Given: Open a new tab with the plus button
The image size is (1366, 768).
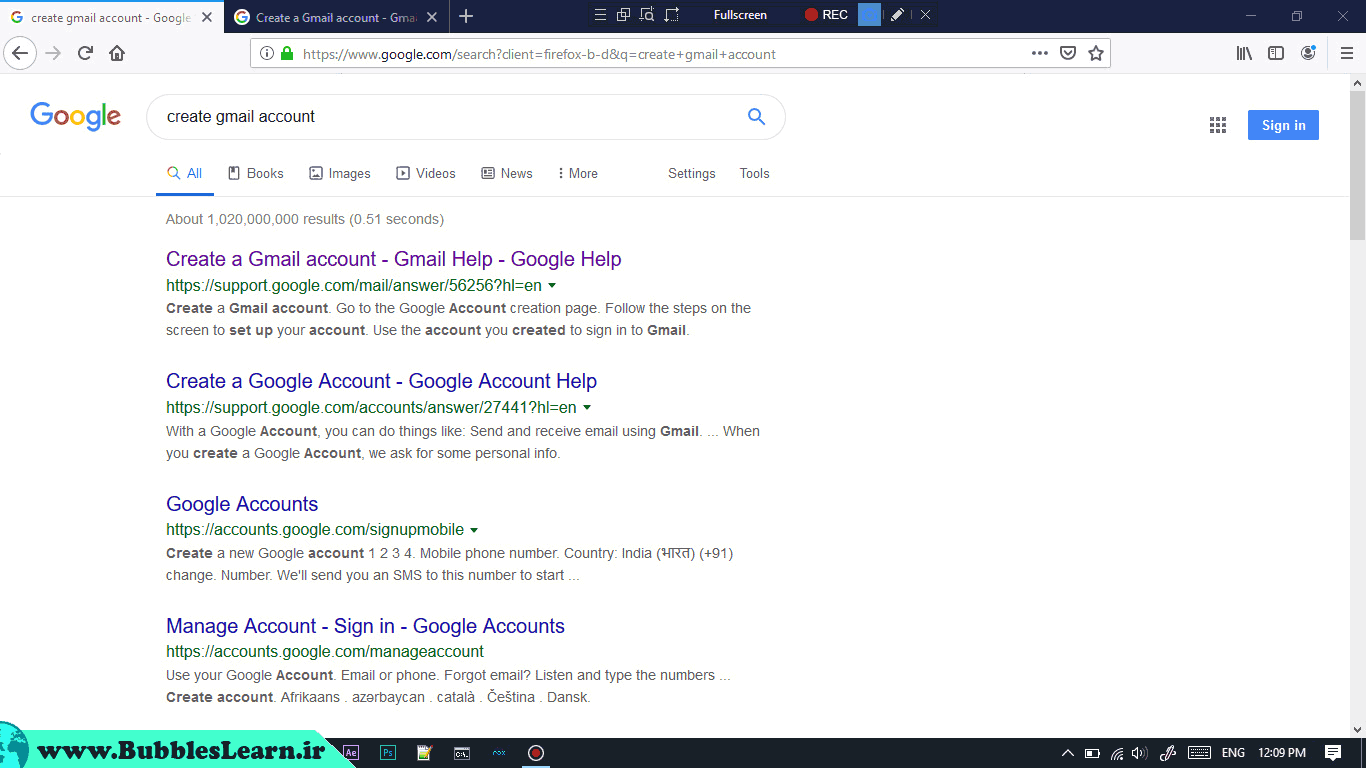Looking at the screenshot, I should (x=466, y=16).
